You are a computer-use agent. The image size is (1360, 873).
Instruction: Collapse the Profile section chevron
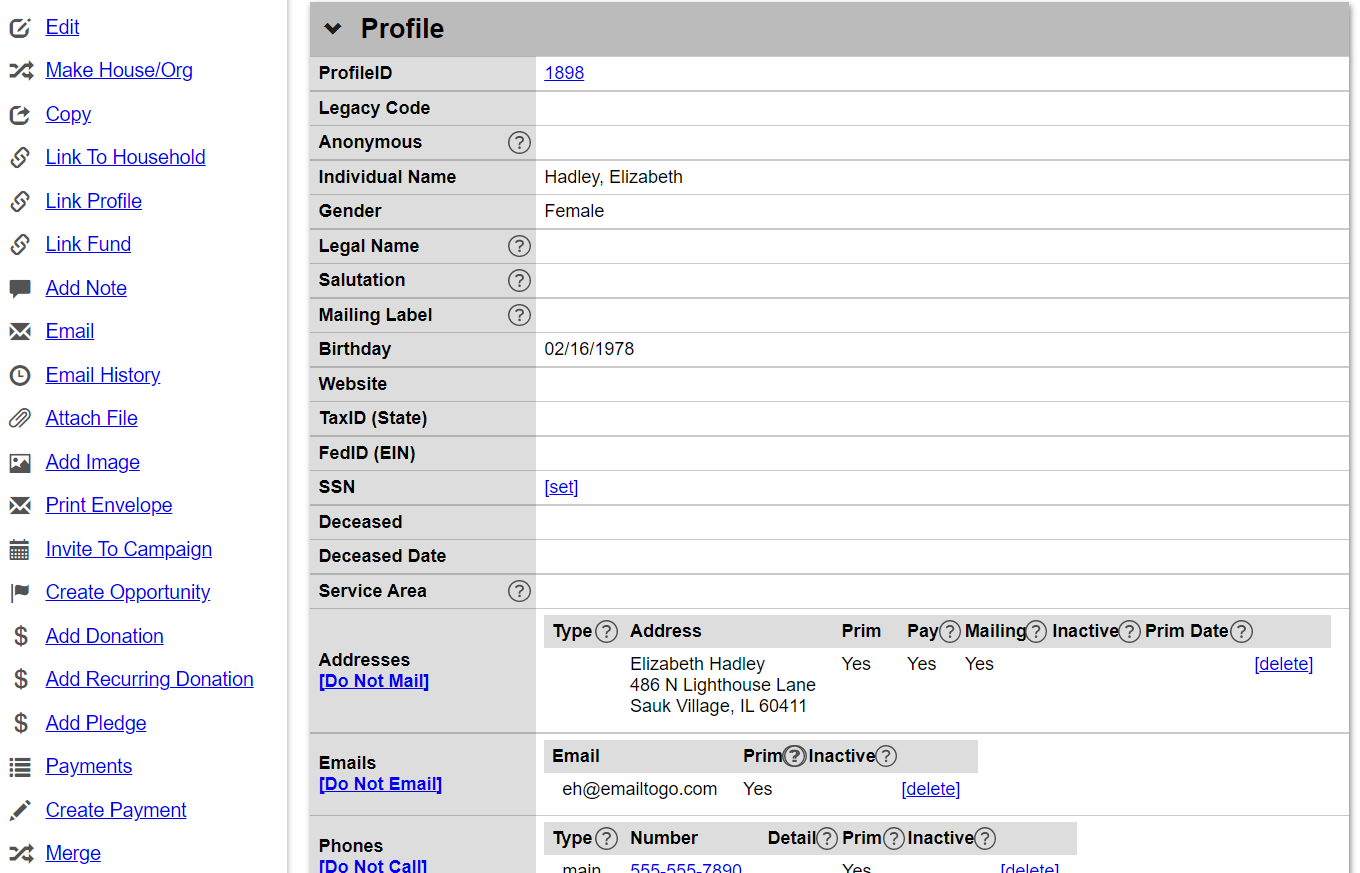point(333,29)
